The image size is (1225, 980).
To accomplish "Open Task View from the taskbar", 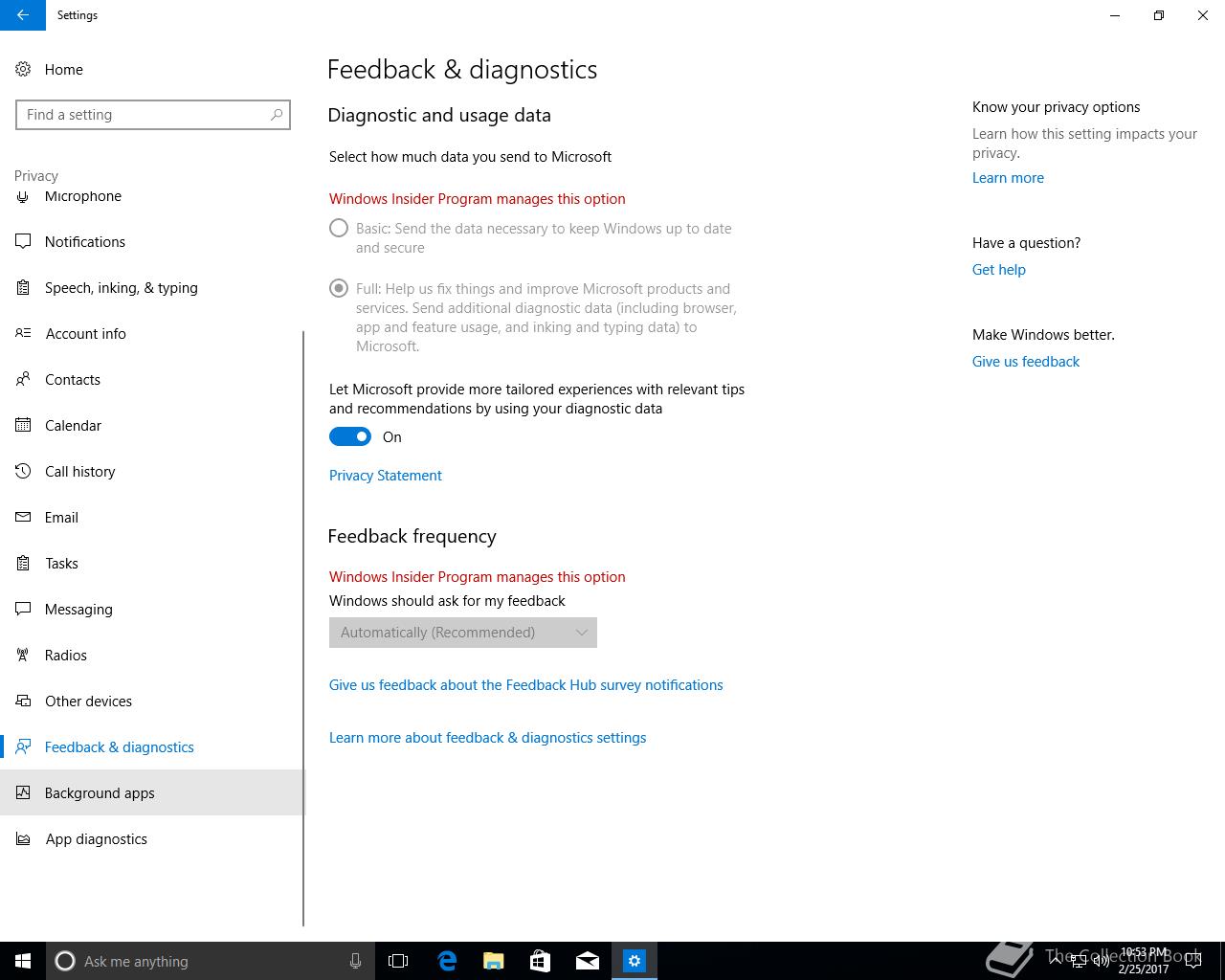I will click(398, 961).
